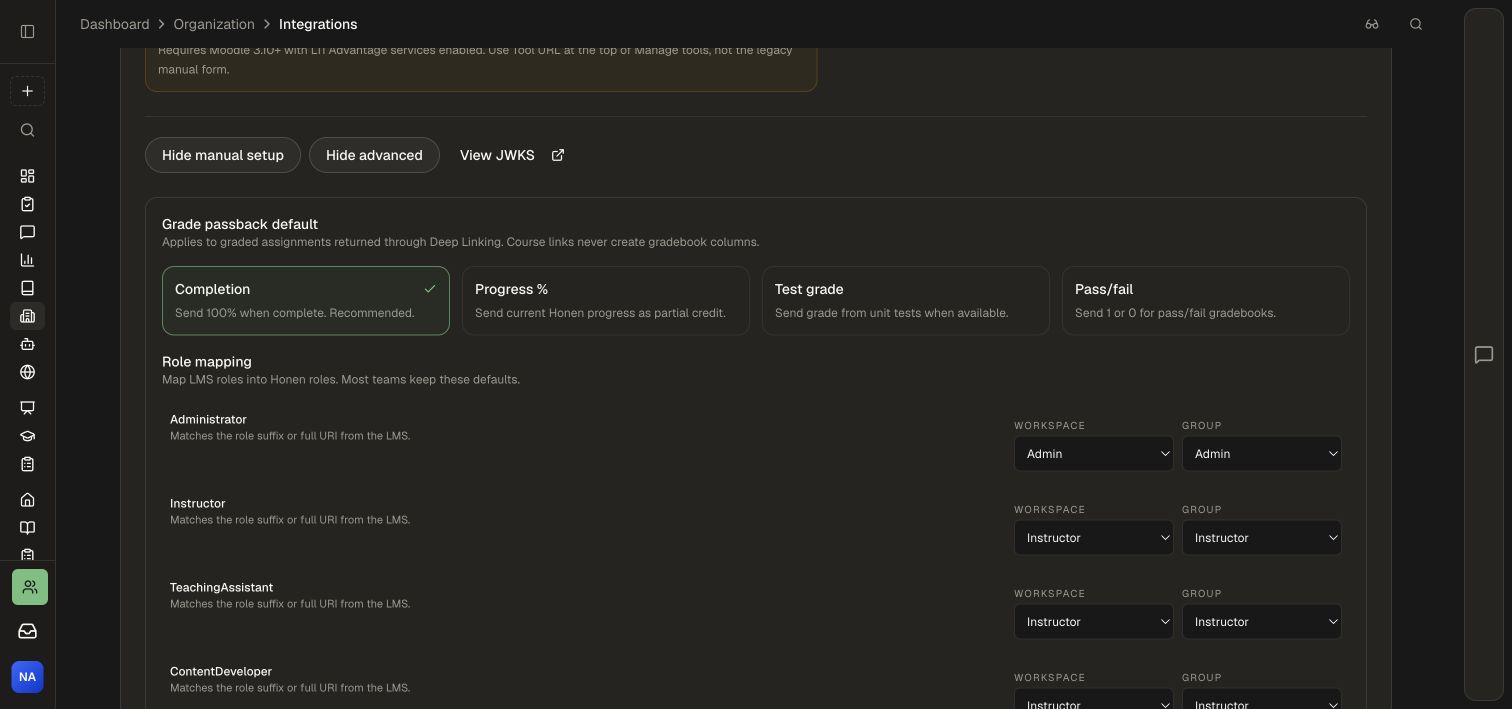Open the NA user avatar menu
The height and width of the screenshot is (709, 1512).
[x=27, y=677]
